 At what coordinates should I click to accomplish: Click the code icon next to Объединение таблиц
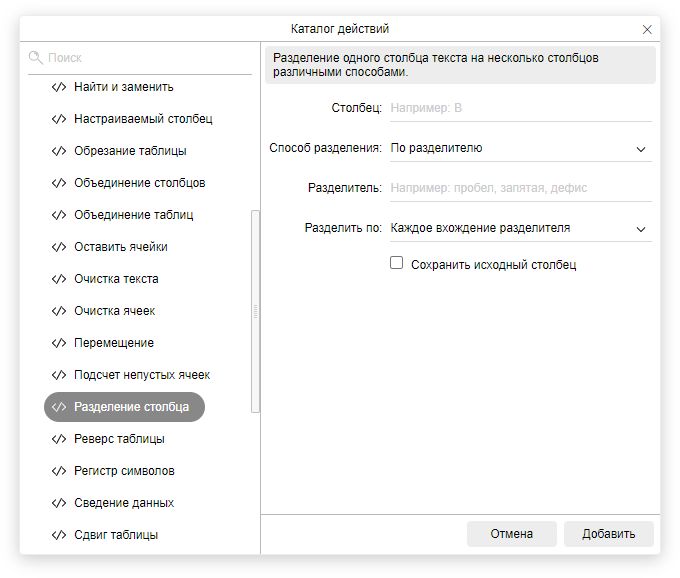[59, 215]
